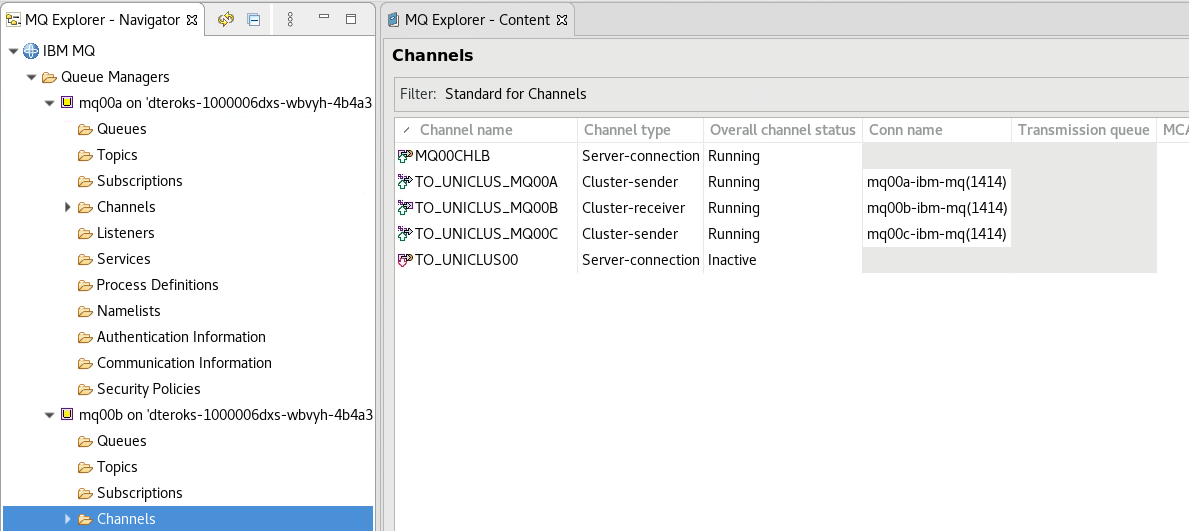
Task: Open the Navigator View Menu (three dots)
Action: tap(290, 19)
